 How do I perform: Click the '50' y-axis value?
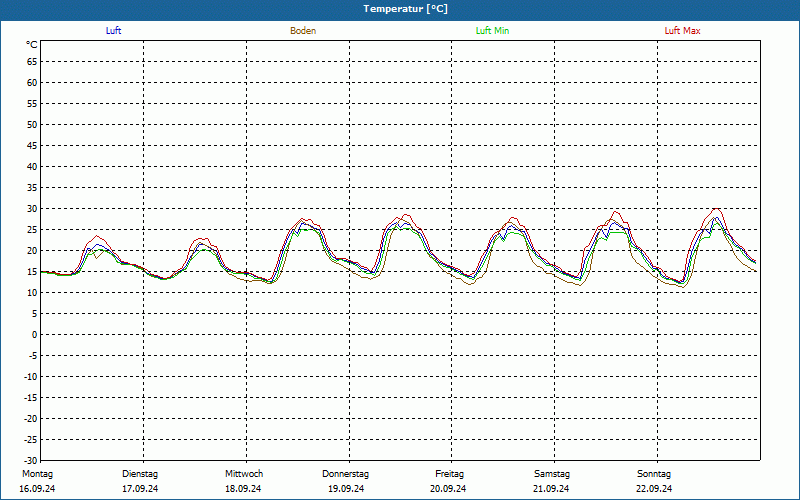pos(32,124)
